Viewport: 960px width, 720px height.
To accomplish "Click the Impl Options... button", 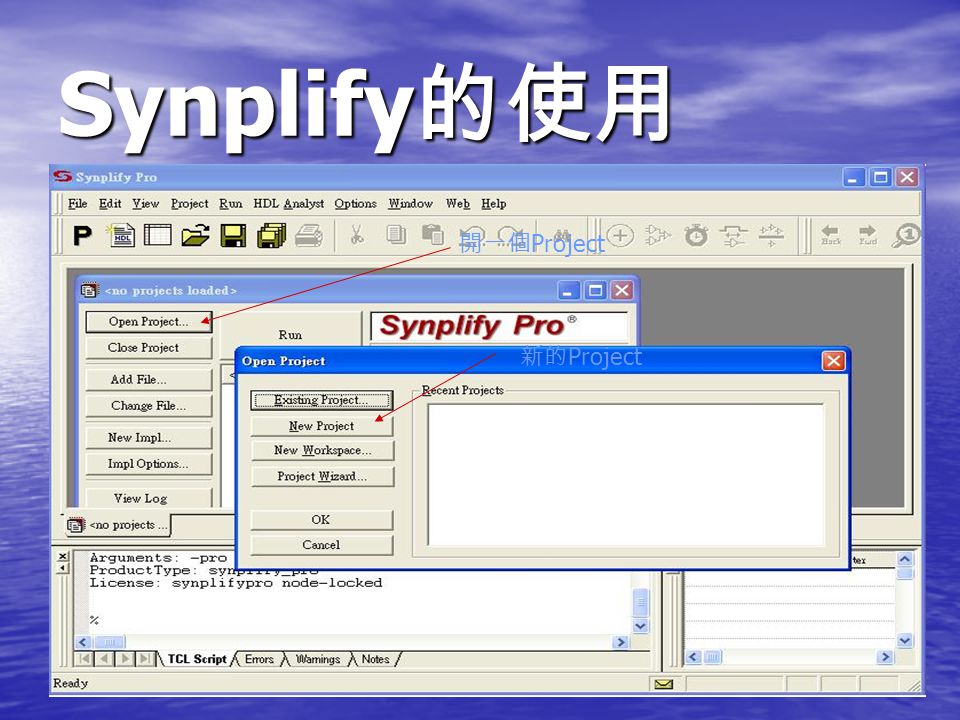I will pyautogui.click(x=149, y=464).
